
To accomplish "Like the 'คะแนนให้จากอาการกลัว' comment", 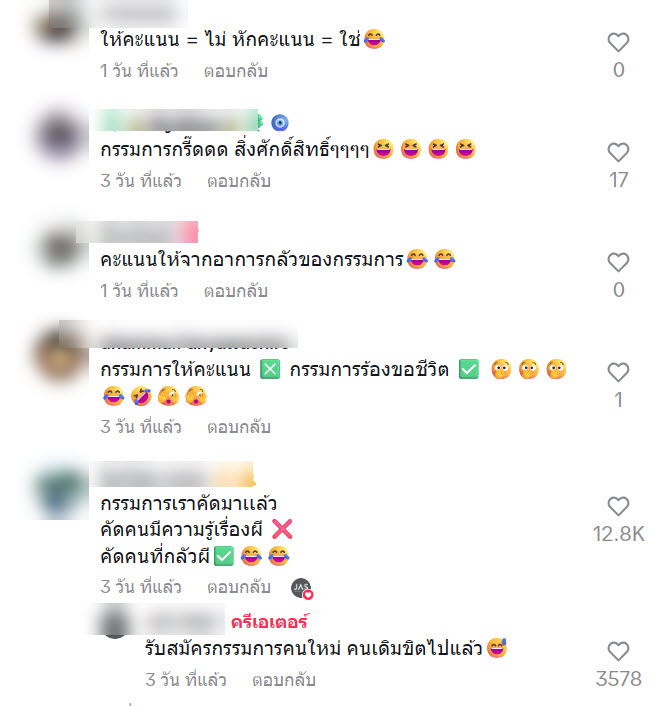I will [x=618, y=262].
